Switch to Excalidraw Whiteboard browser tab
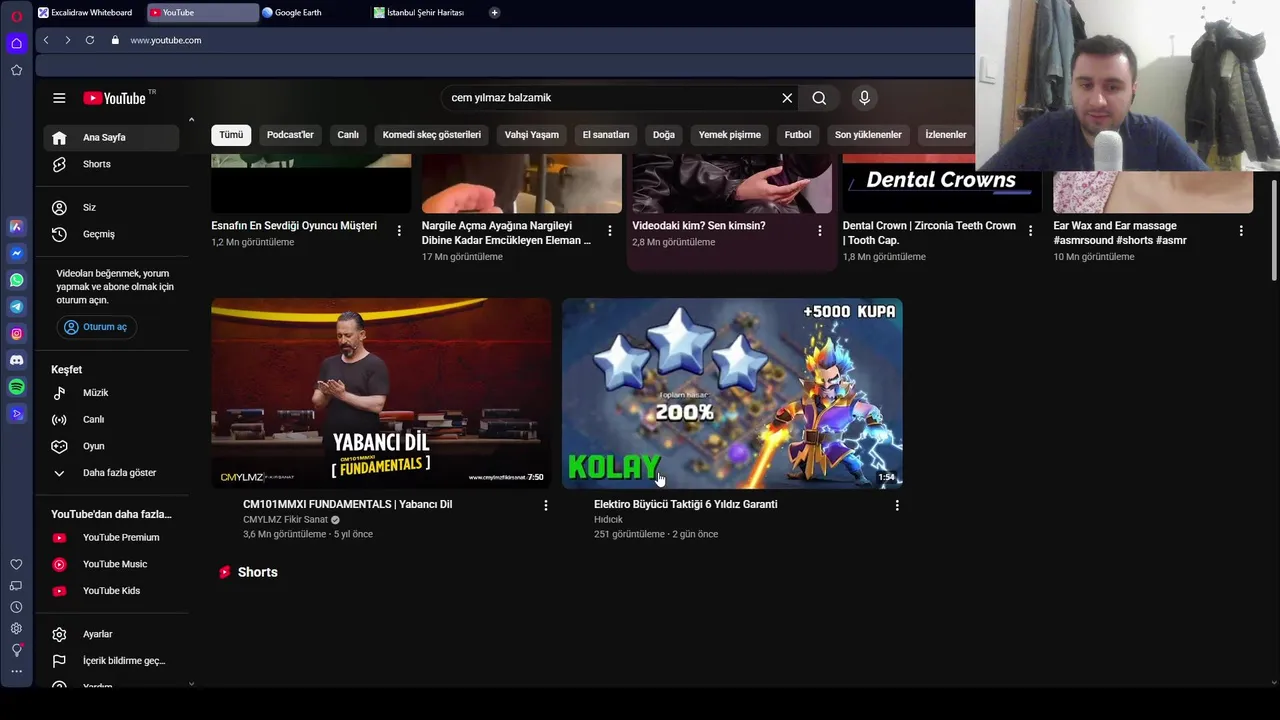 [x=90, y=13]
